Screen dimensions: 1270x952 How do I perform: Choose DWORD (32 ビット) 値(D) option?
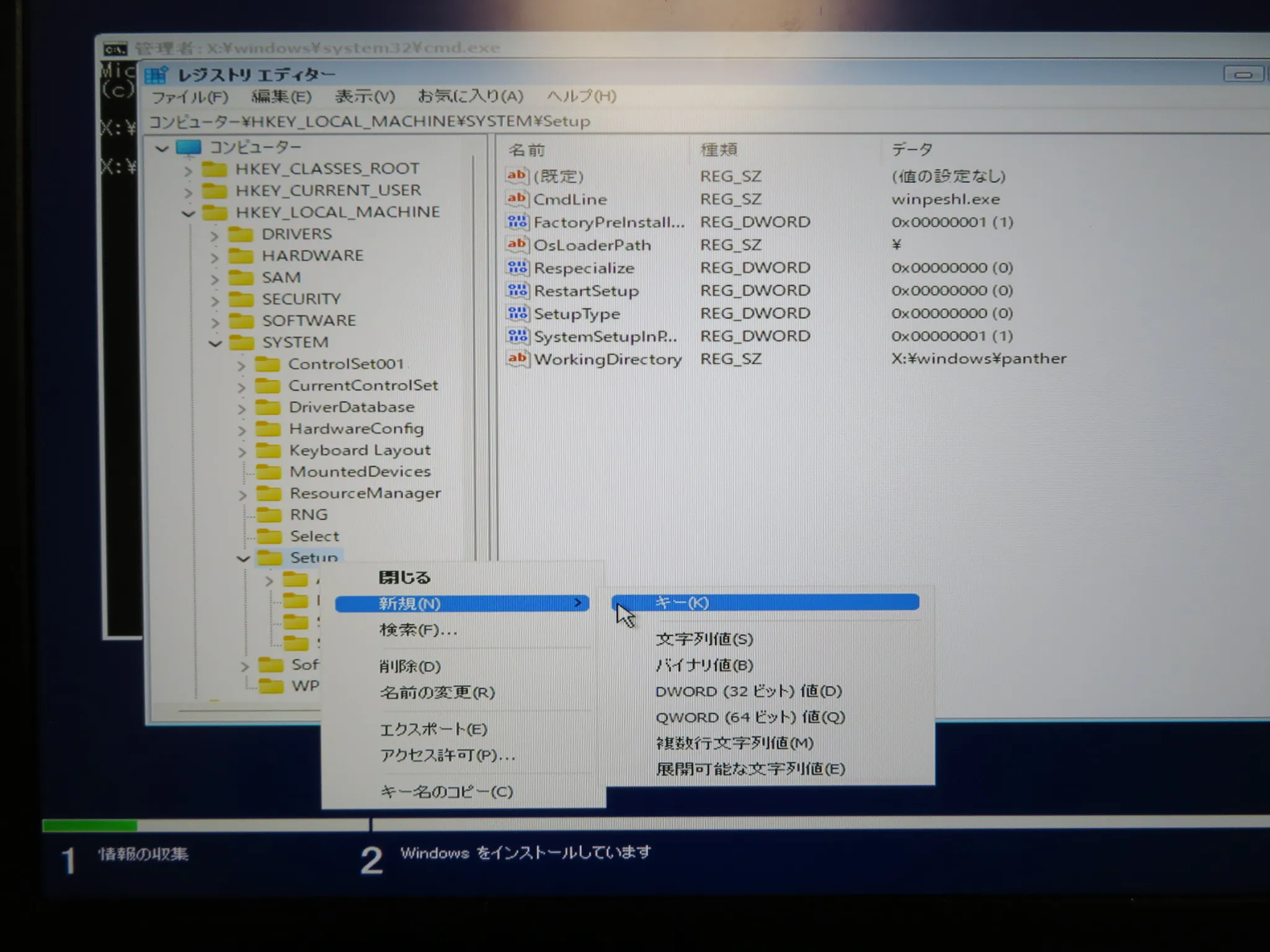(748, 691)
